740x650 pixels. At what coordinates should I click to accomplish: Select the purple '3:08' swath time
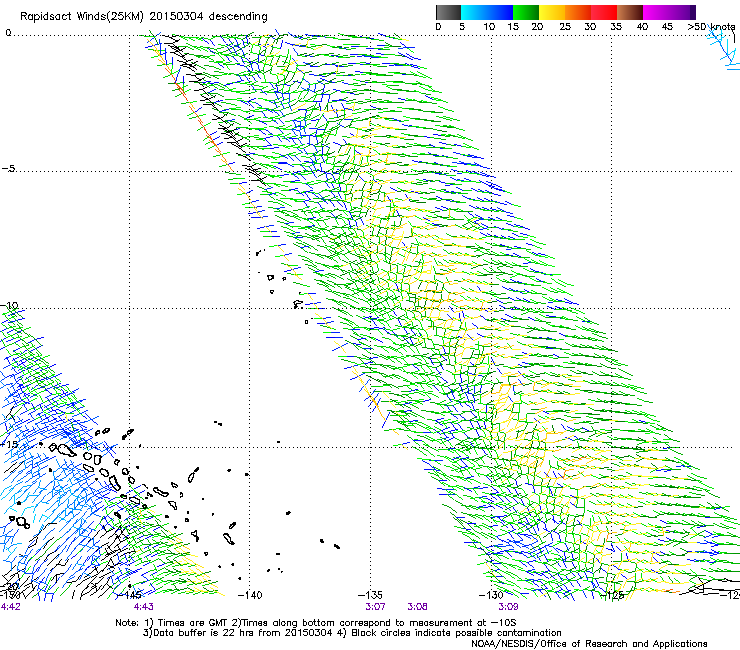coord(417,607)
